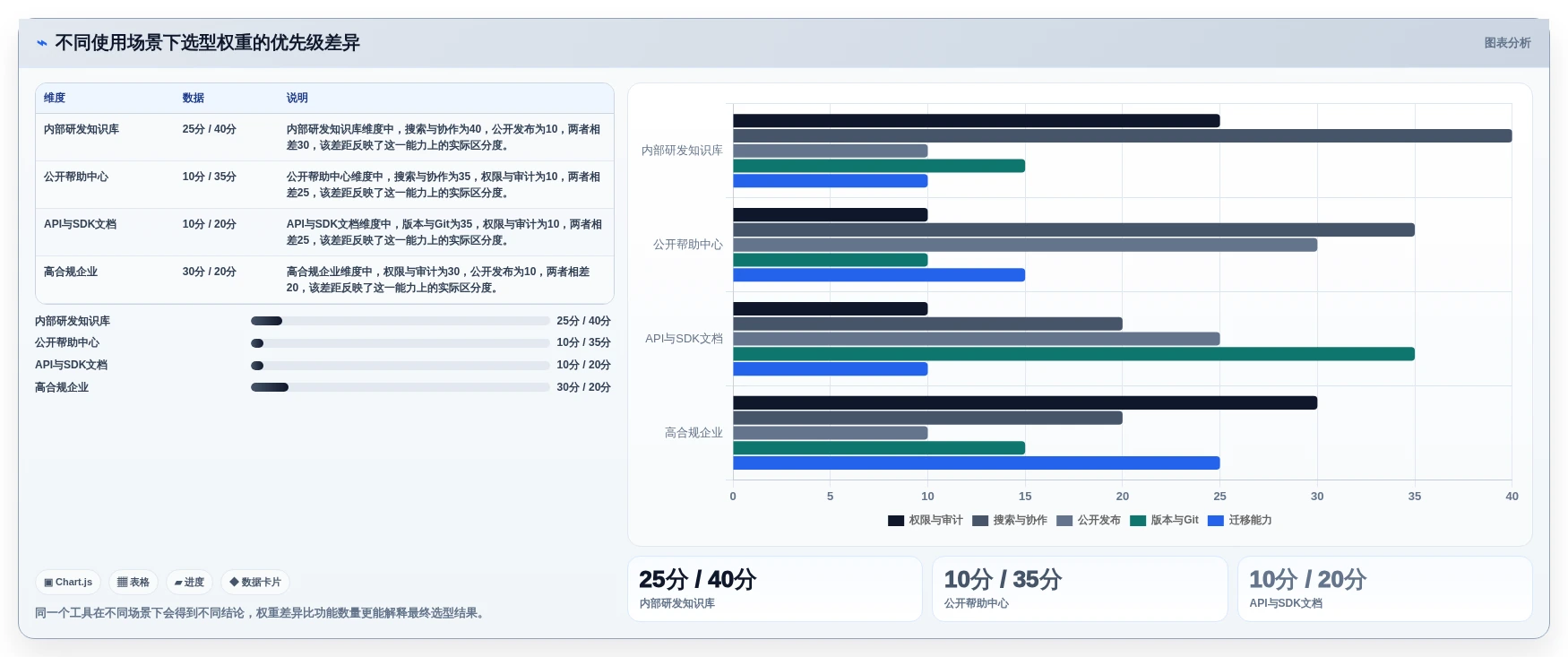1568x657 pixels.
Task: Click the 权限与审计 bar for 高合规企业
Action: (1025, 402)
